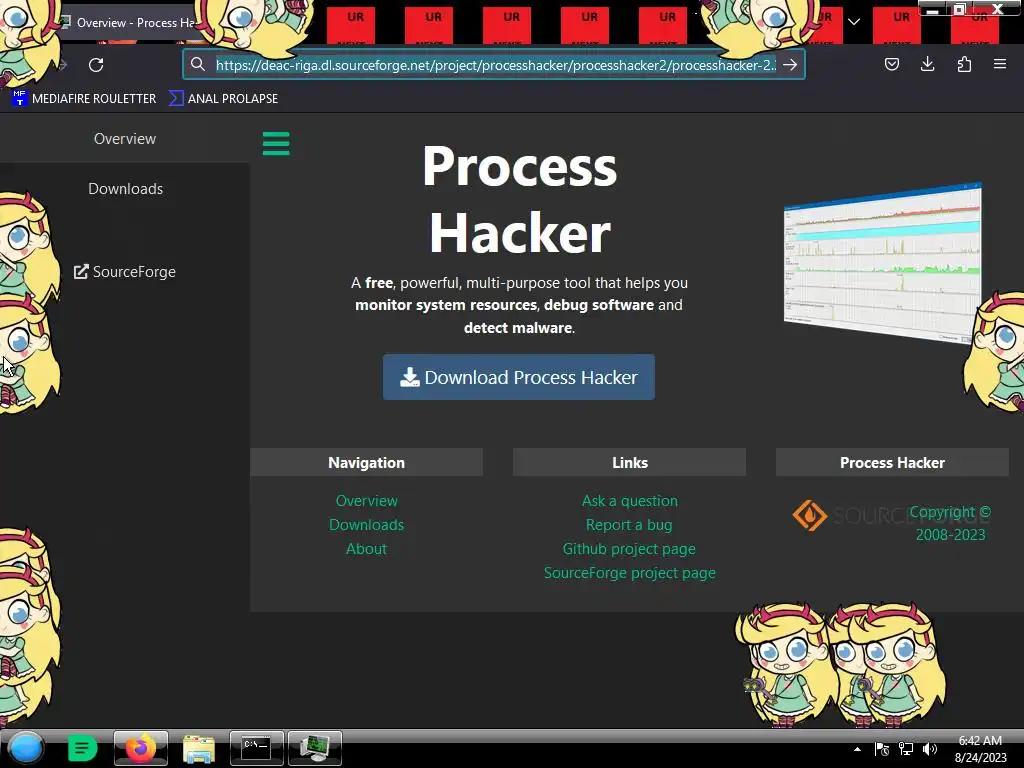Image resolution: width=1024 pixels, height=768 pixels.
Task: Open the list all tabs chevron
Action: tap(854, 22)
